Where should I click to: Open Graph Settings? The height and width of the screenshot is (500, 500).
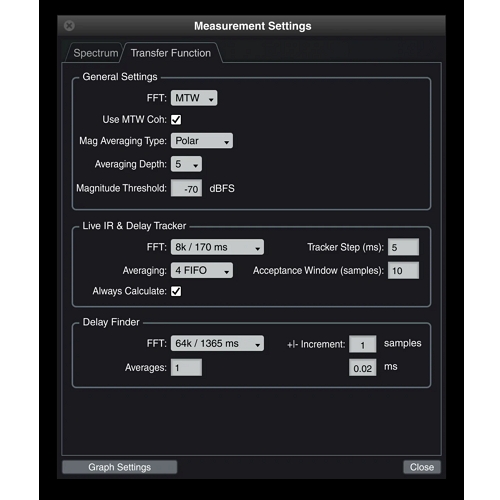coord(120,467)
